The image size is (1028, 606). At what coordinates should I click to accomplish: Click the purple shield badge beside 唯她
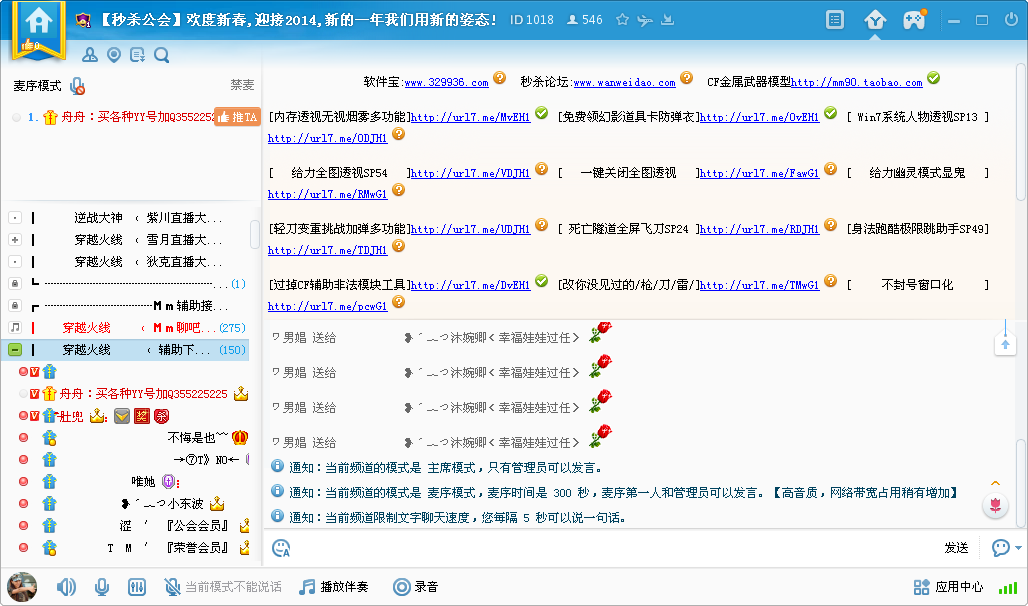[x=169, y=482]
